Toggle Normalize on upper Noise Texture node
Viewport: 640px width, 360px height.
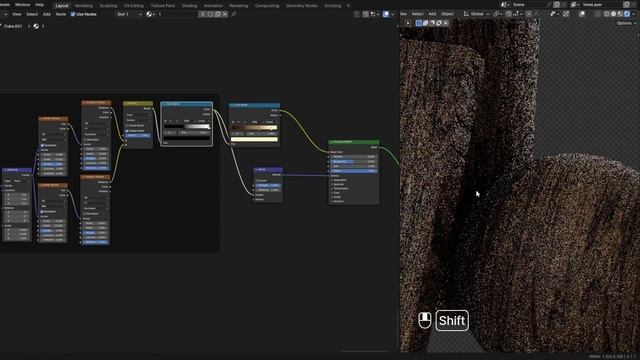click(42, 145)
